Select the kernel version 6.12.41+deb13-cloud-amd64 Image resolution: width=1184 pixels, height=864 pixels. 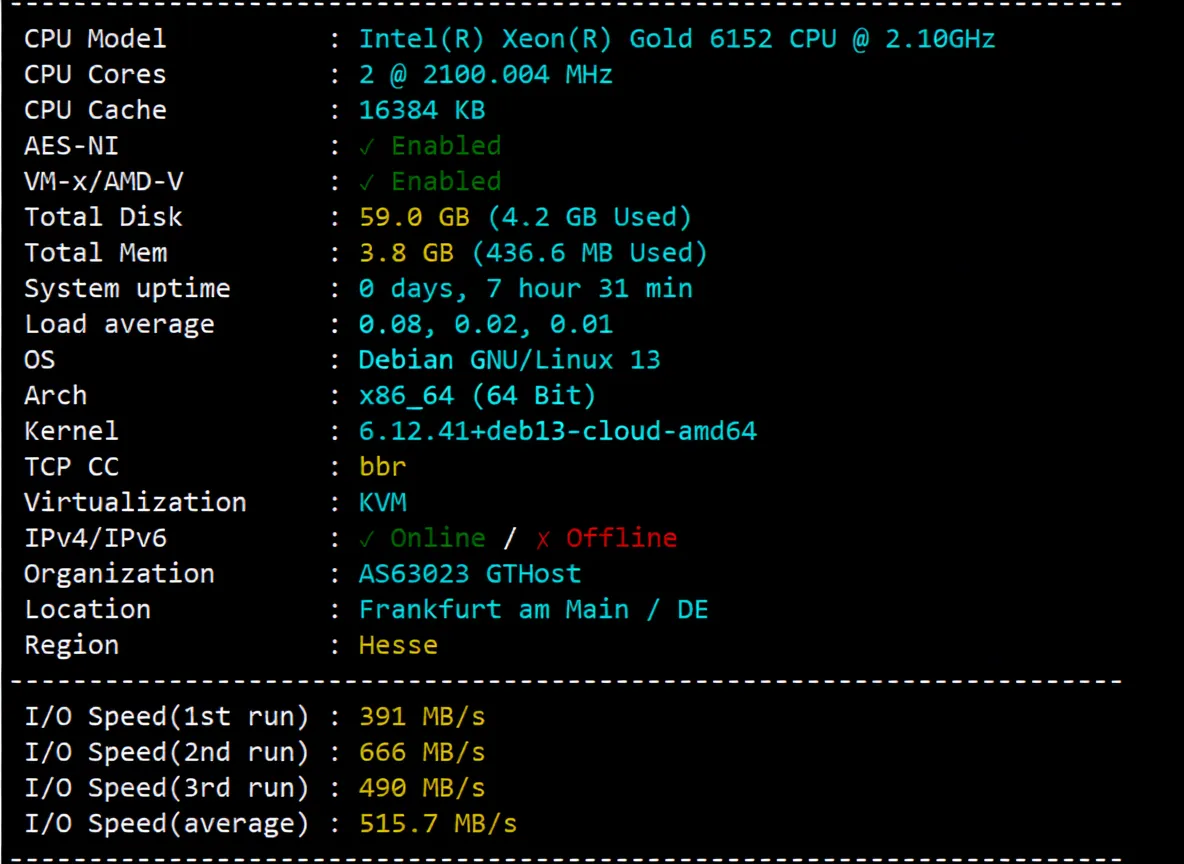tap(557, 430)
